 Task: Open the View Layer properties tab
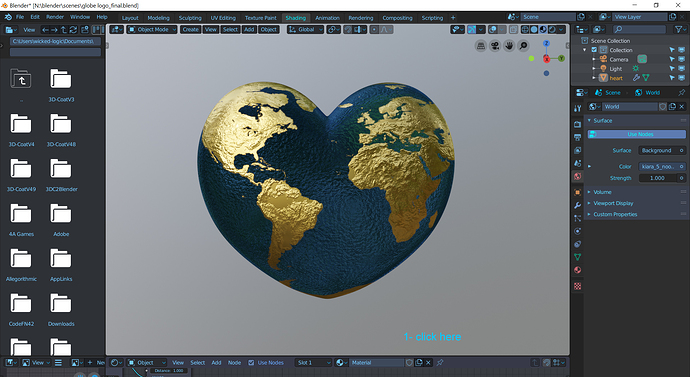point(578,150)
